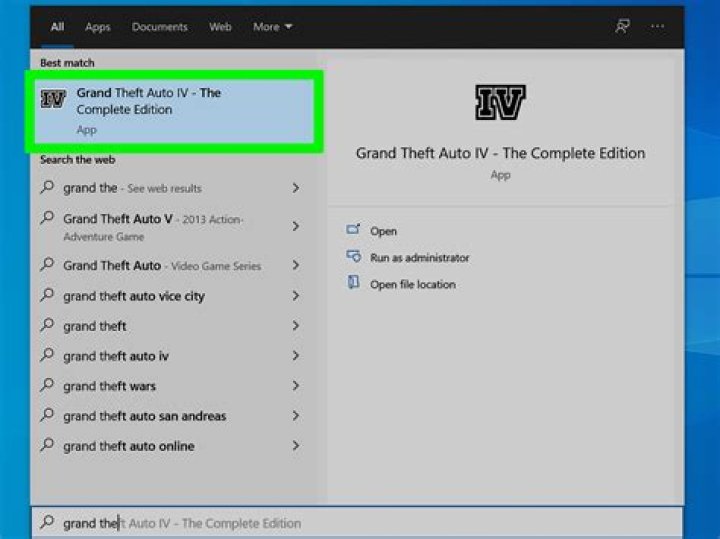Select the Web search tab
The height and width of the screenshot is (539, 720).
click(x=220, y=27)
